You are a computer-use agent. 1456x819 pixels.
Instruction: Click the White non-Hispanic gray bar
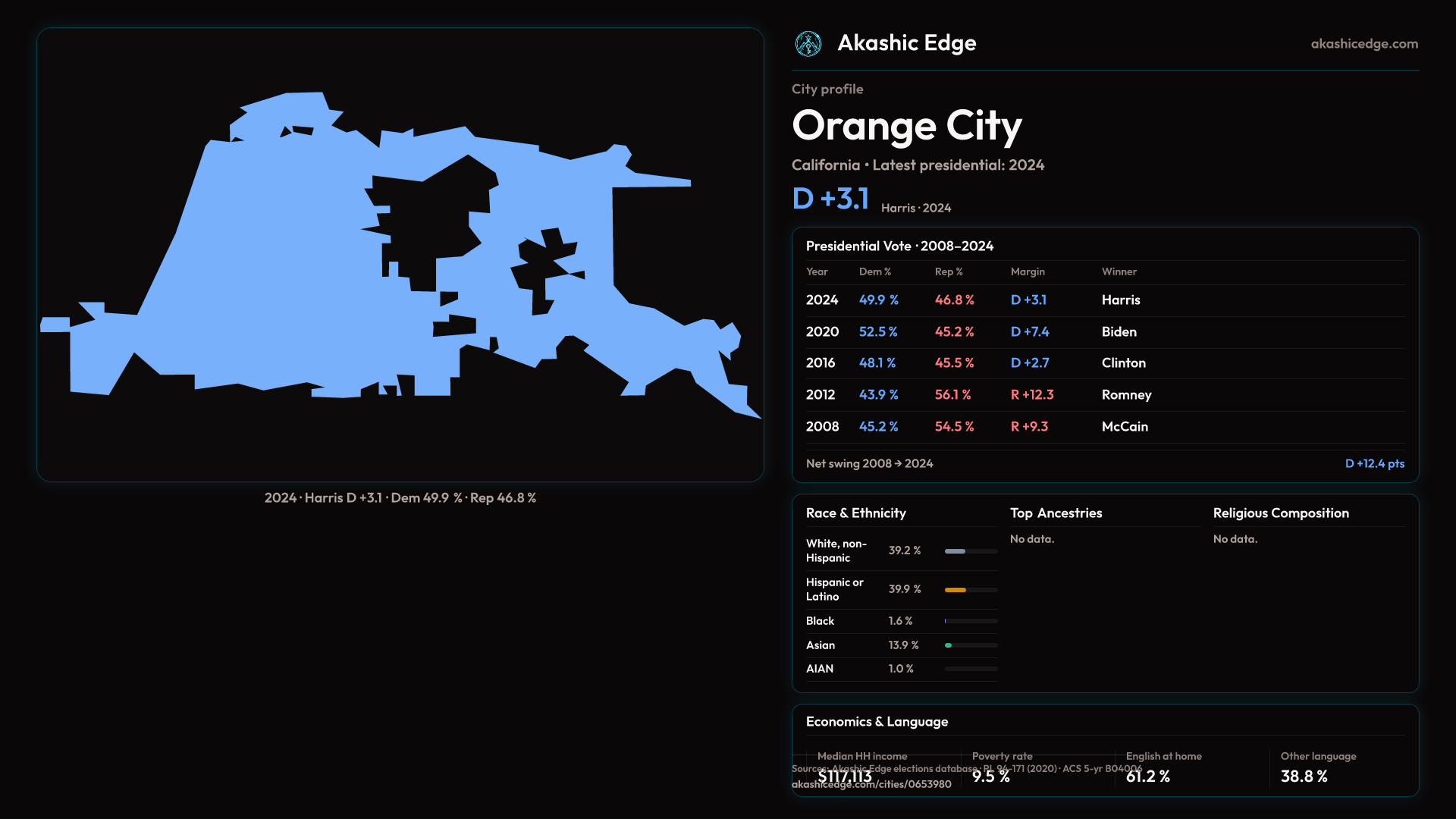[x=955, y=551]
